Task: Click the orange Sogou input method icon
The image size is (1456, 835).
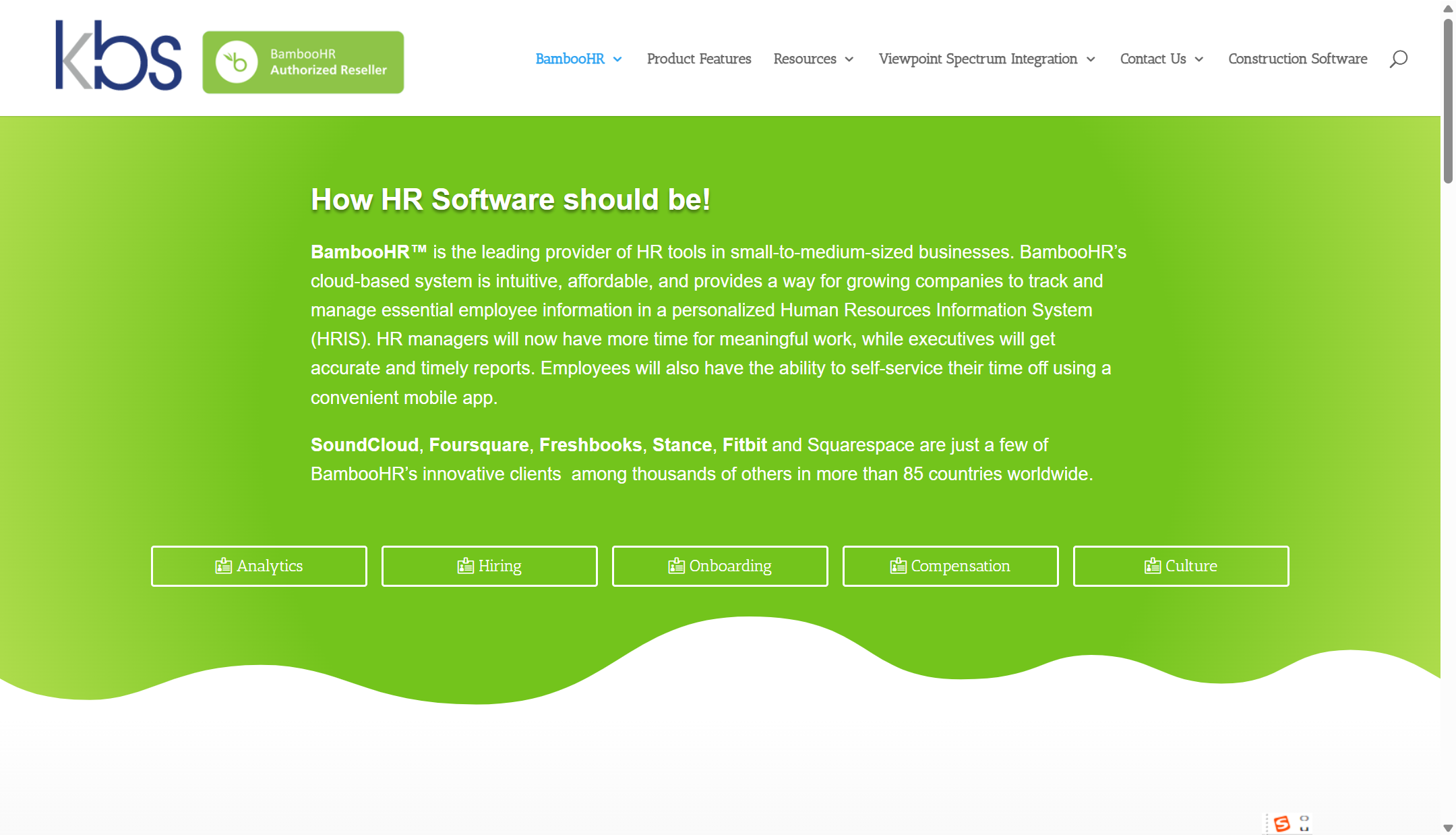Action: click(x=1281, y=824)
